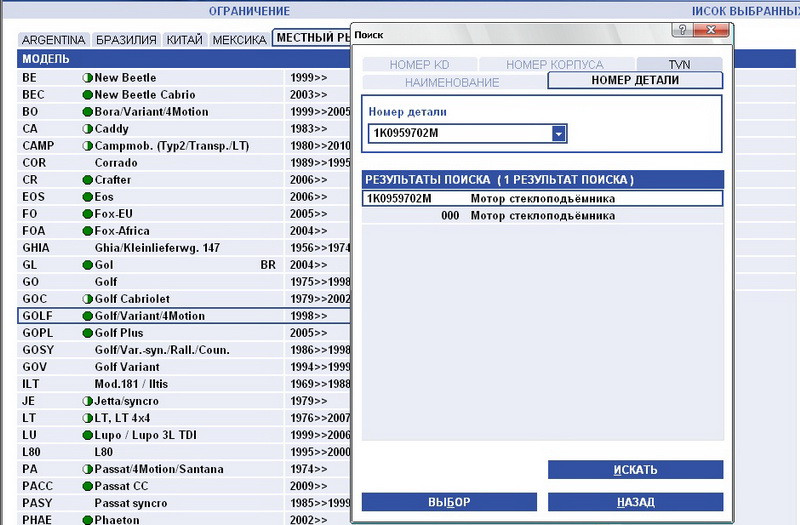Select the Ghia/Kleinlieferwg. 147 model row
800x525 pixels.
coord(184,248)
